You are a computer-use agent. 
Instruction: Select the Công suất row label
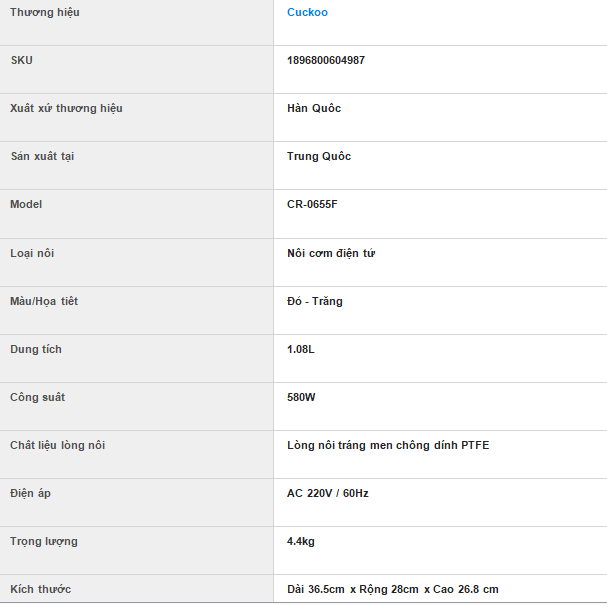(x=37, y=397)
